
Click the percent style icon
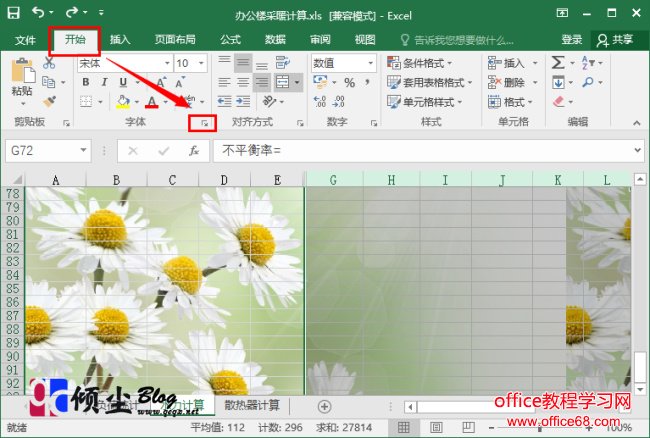[x=349, y=83]
